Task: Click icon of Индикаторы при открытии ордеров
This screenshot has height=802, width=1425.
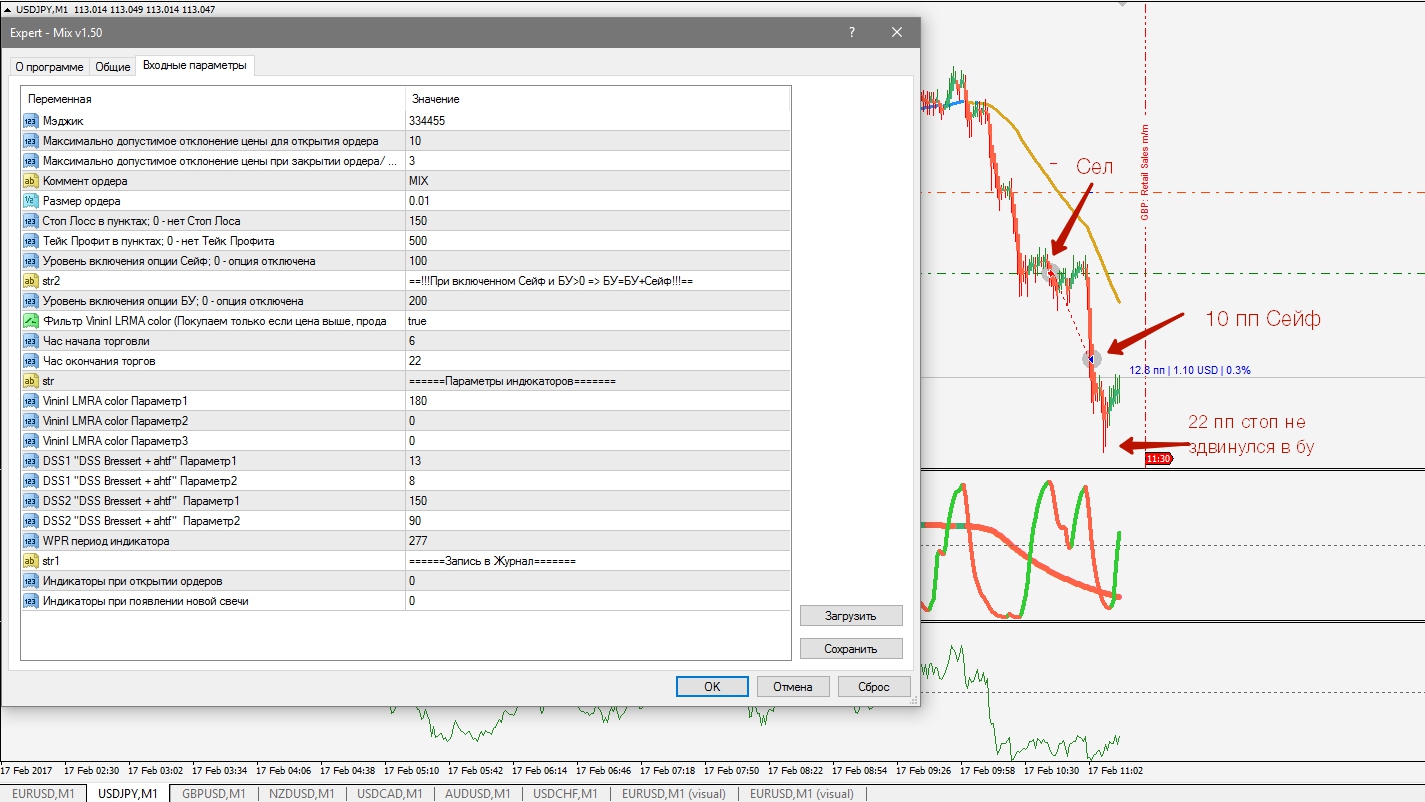Action: click(x=31, y=581)
